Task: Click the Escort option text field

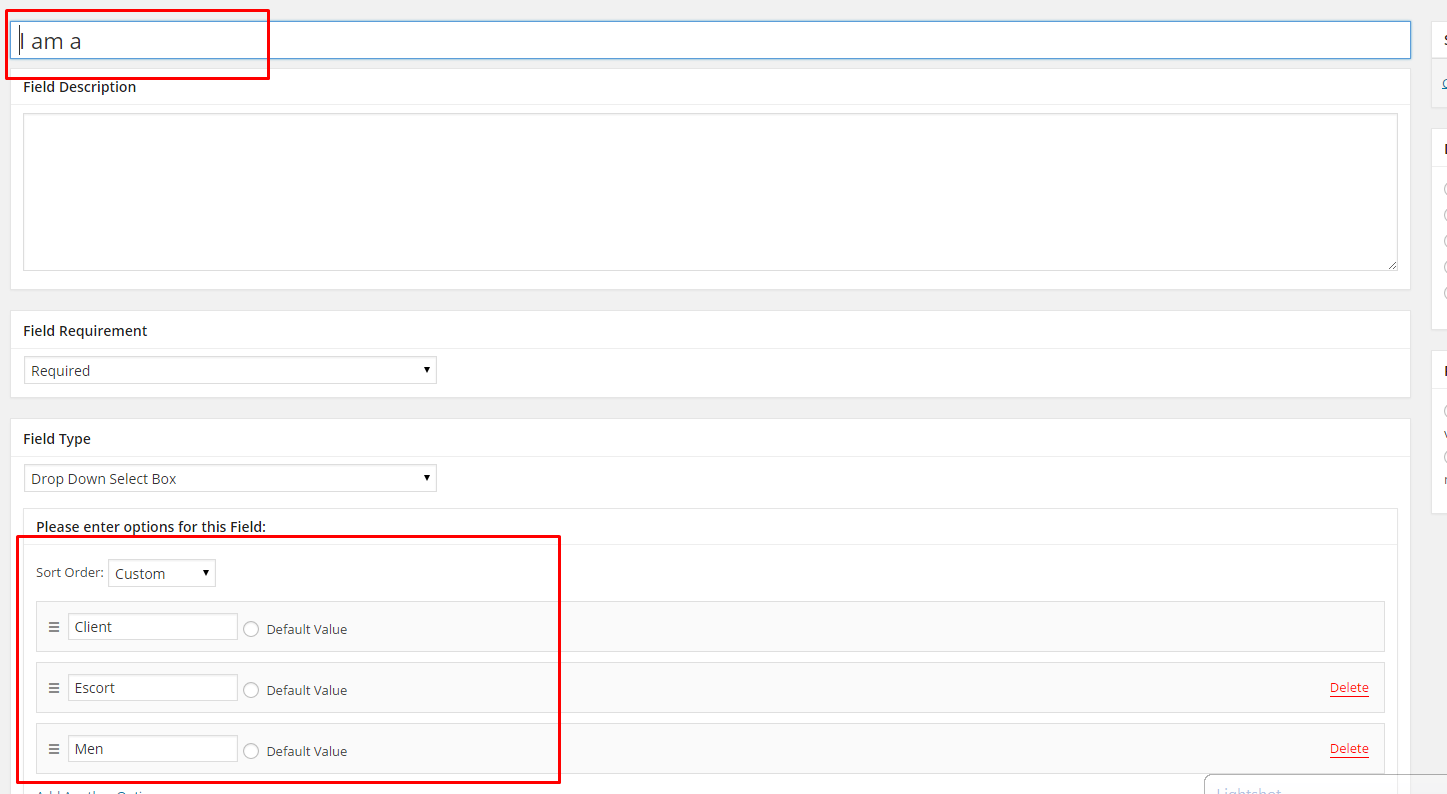Action: click(152, 688)
